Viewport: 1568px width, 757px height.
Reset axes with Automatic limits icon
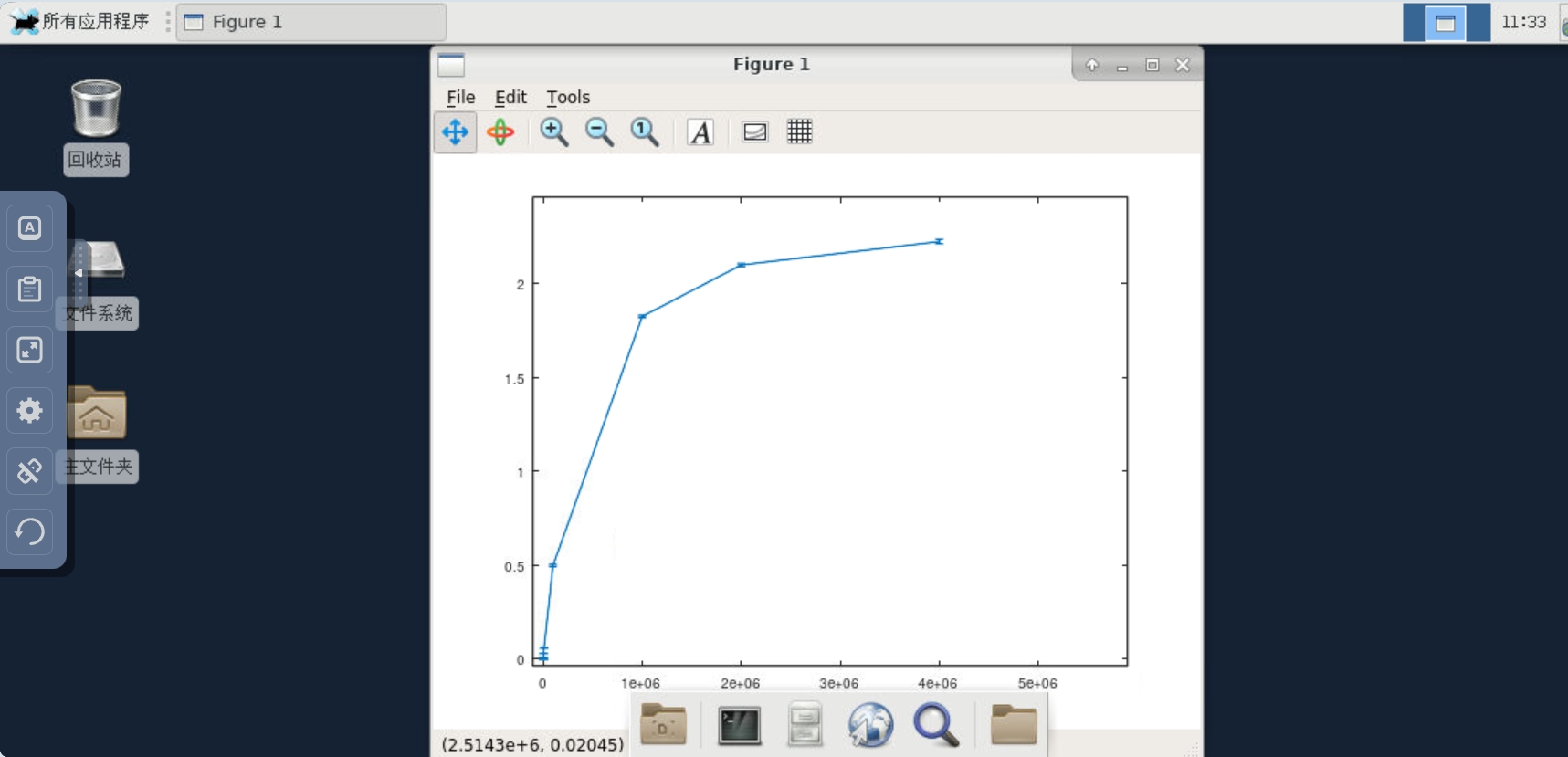(645, 132)
